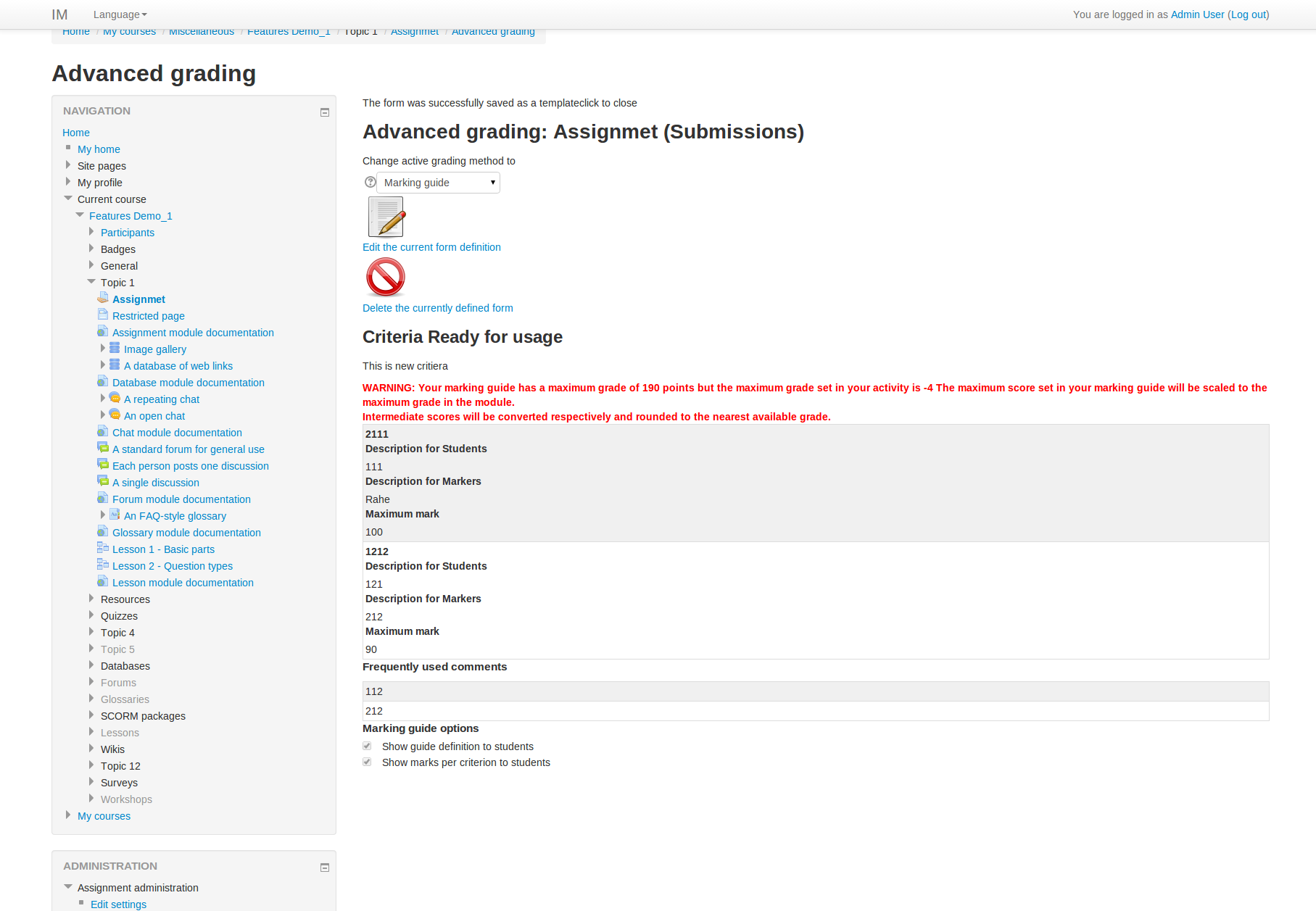Click An open chat icon
Image resolution: width=1316 pixels, height=911 pixels.
(115, 415)
